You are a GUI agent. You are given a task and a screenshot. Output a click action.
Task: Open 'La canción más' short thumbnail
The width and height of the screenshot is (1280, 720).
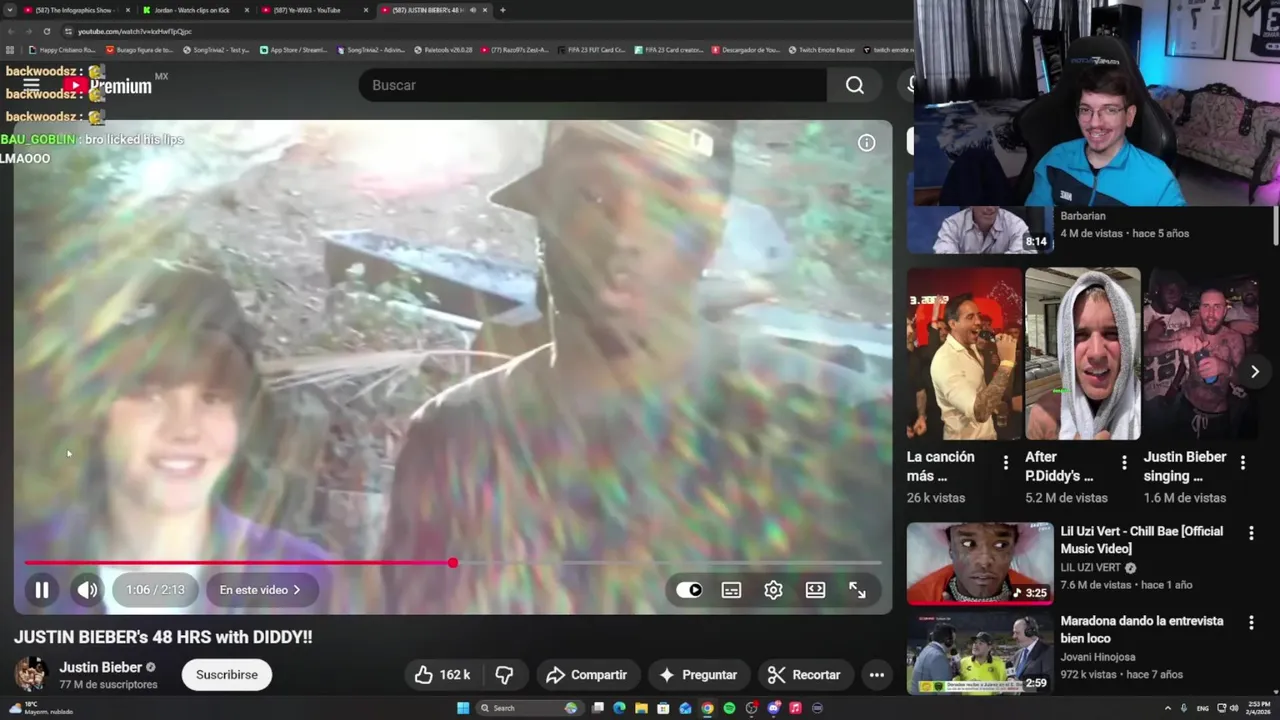(x=964, y=354)
